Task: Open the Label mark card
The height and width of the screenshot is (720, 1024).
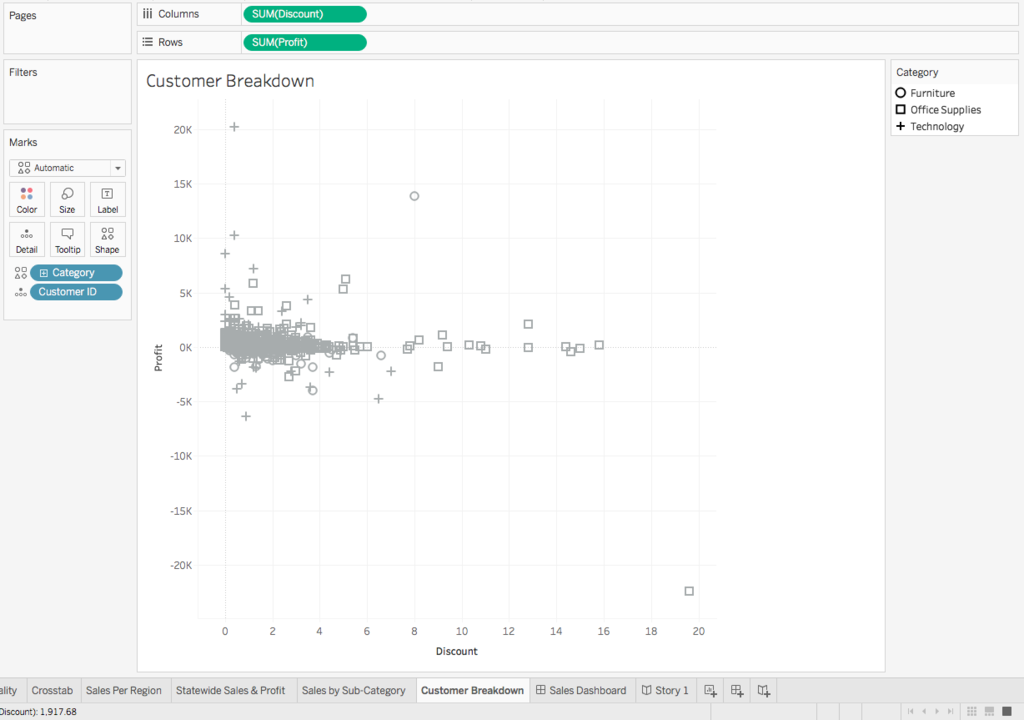Action: pyautogui.click(x=108, y=199)
